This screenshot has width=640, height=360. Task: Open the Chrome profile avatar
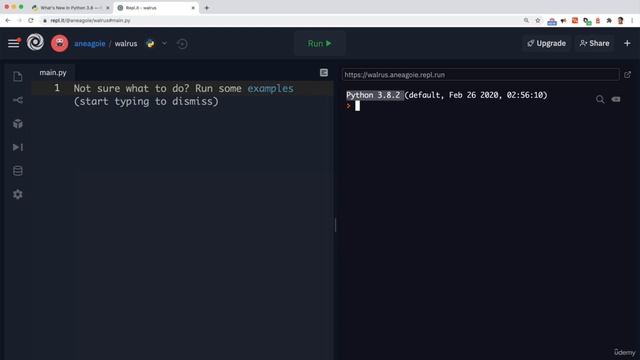[x=620, y=20]
